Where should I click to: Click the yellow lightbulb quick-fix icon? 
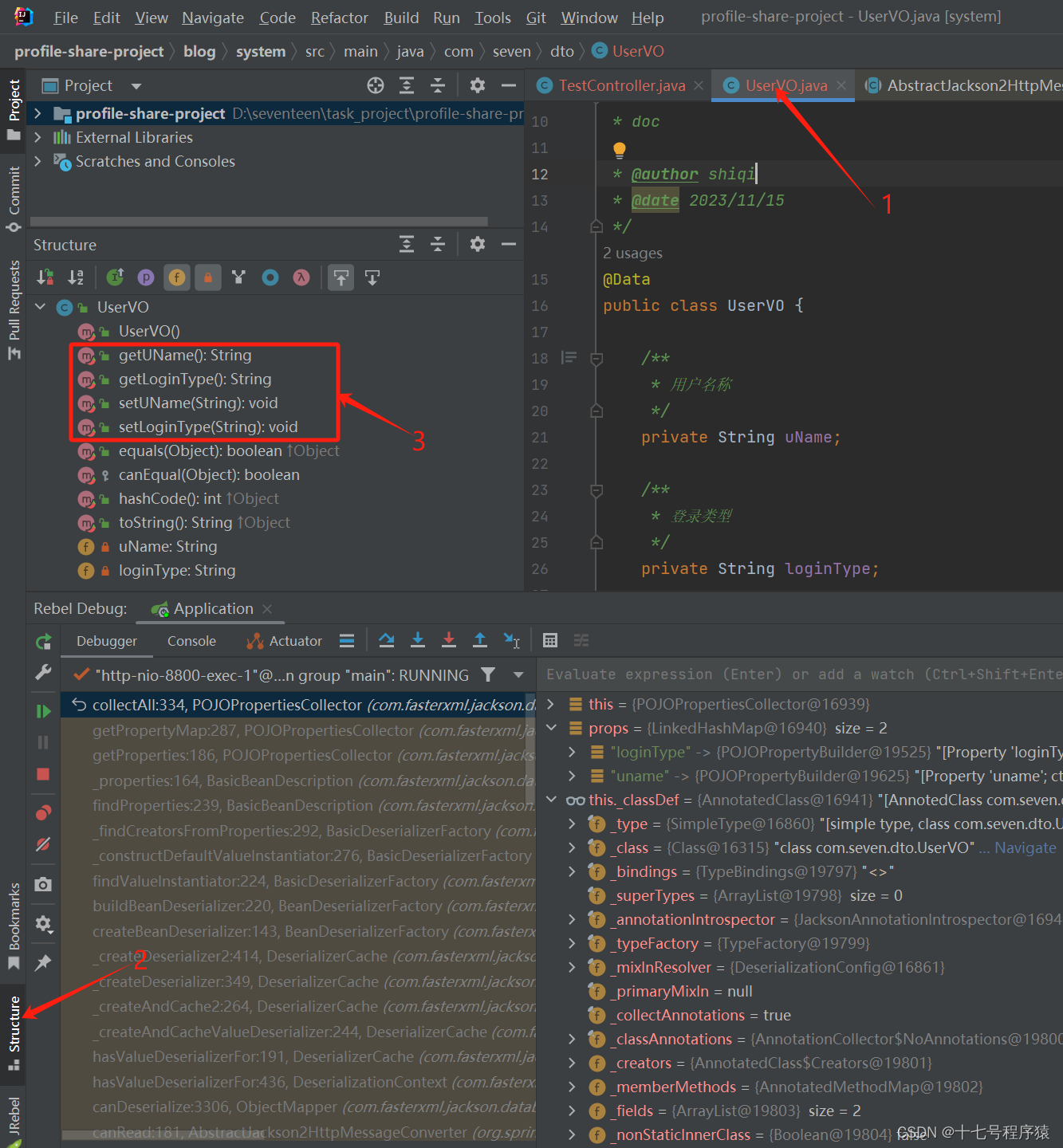620,149
